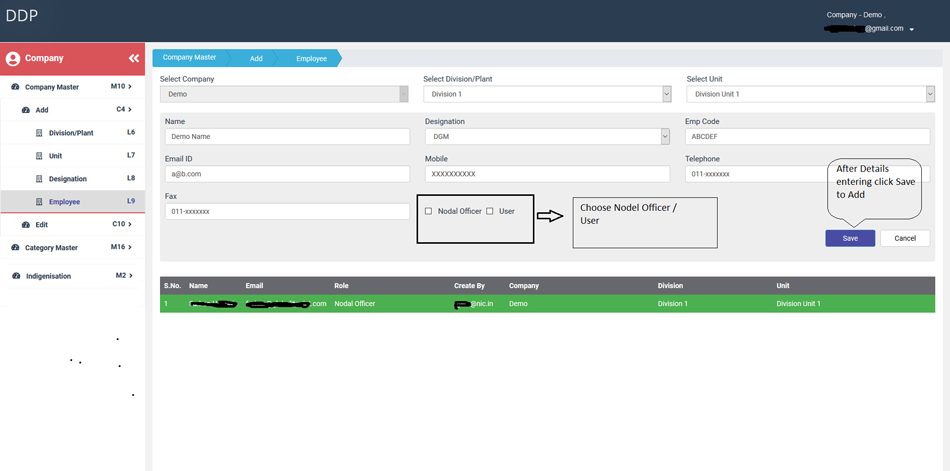Click the Cancel button

click(x=905, y=238)
